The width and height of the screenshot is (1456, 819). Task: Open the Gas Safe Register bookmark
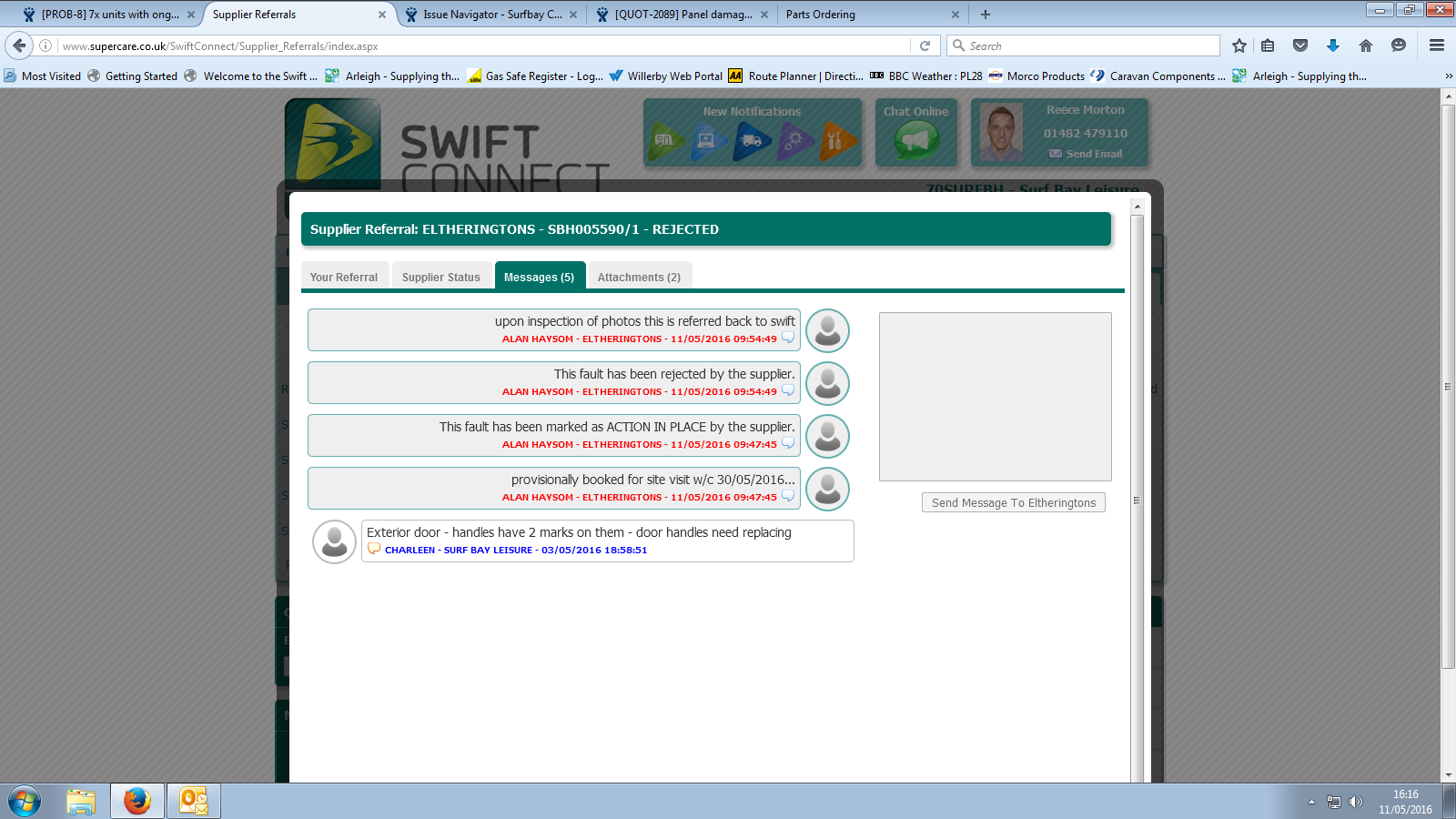point(535,76)
